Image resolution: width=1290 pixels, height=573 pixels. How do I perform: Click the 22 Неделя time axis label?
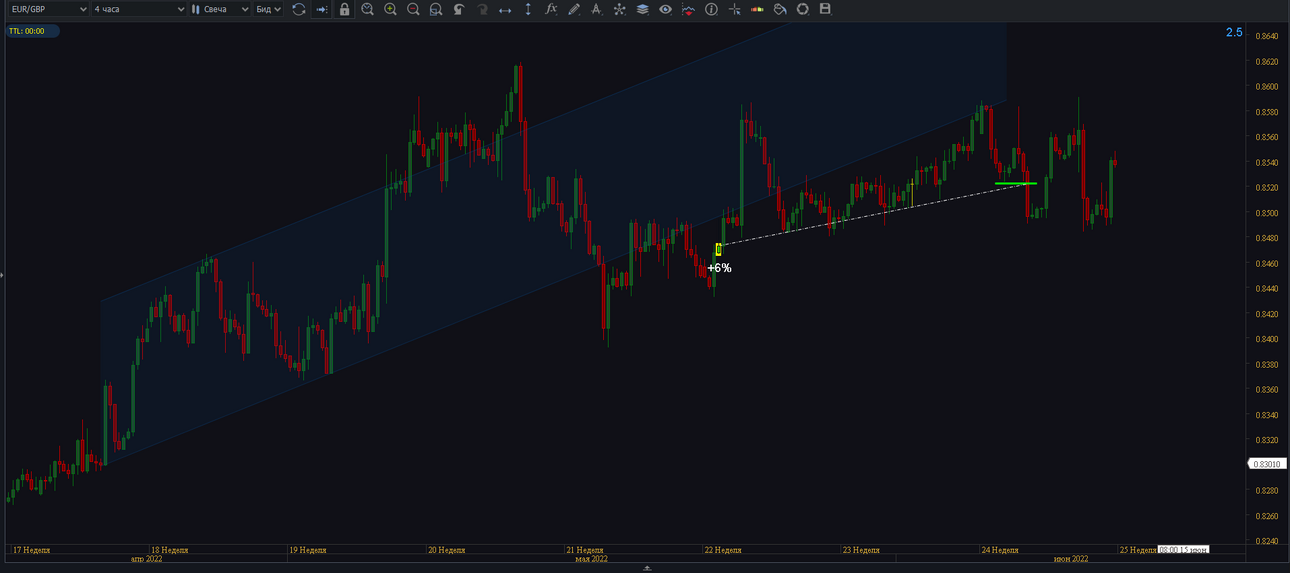[722, 549]
